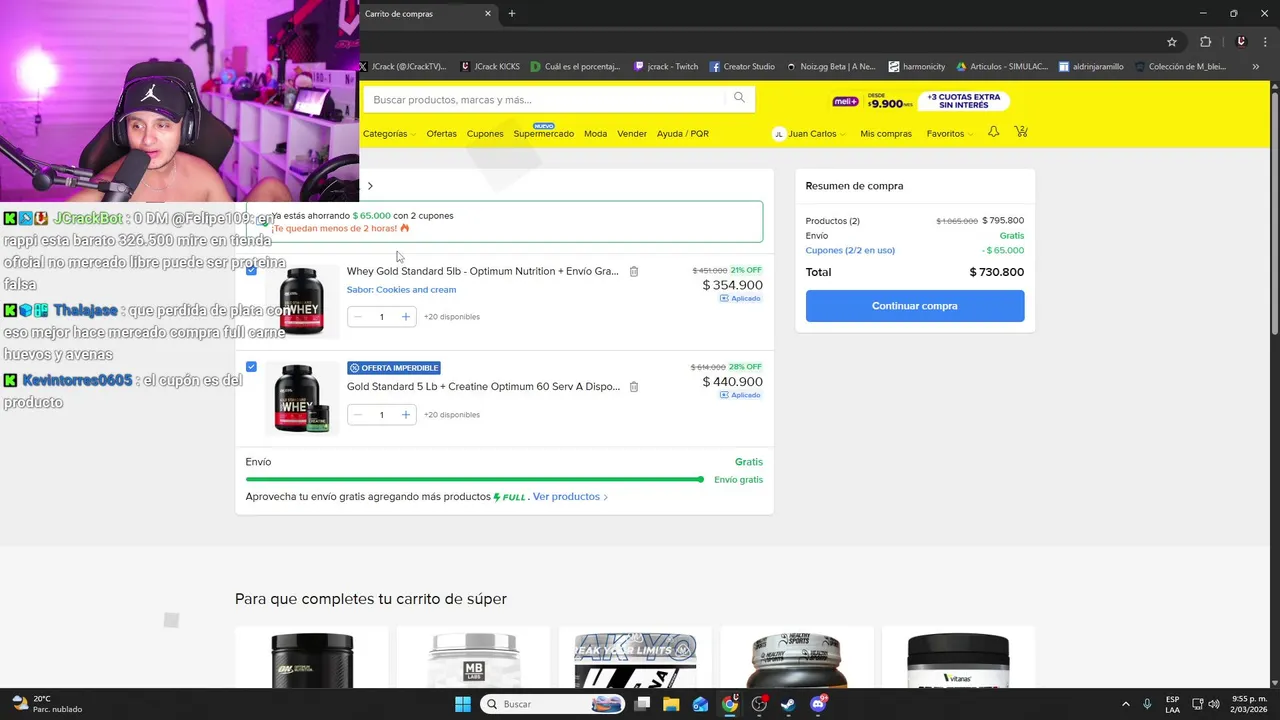Focus the Buscar productos search field
The image size is (1280, 720).
[x=546, y=99]
